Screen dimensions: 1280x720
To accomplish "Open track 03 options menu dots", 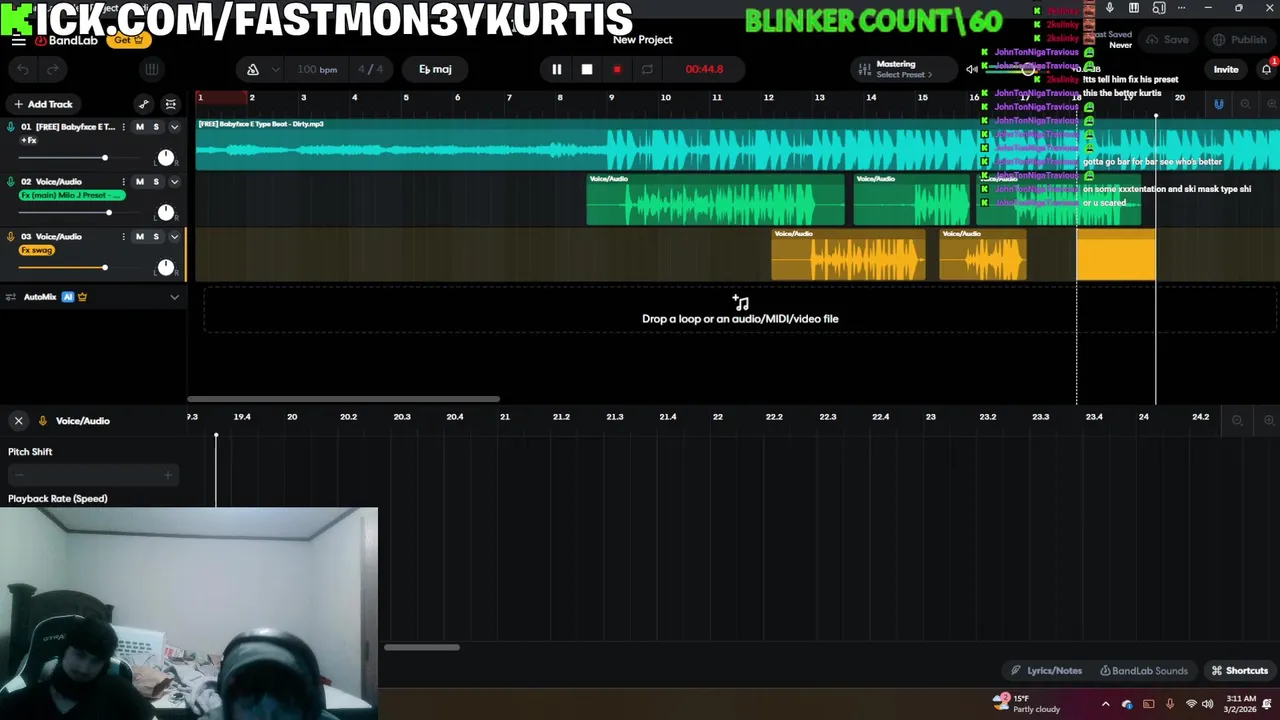I will click(123, 237).
